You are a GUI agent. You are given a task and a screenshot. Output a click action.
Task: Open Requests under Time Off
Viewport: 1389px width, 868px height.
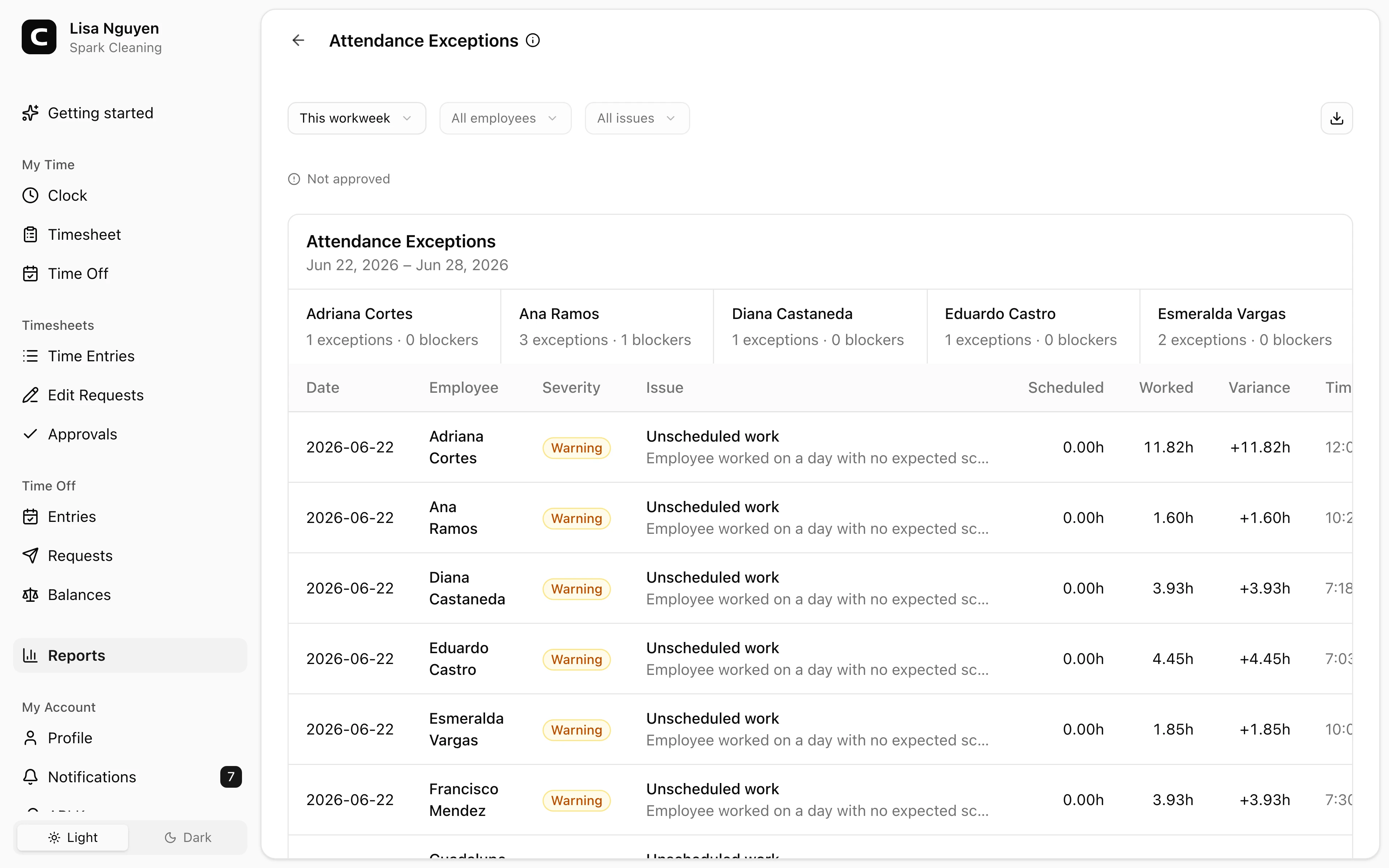tap(130, 556)
